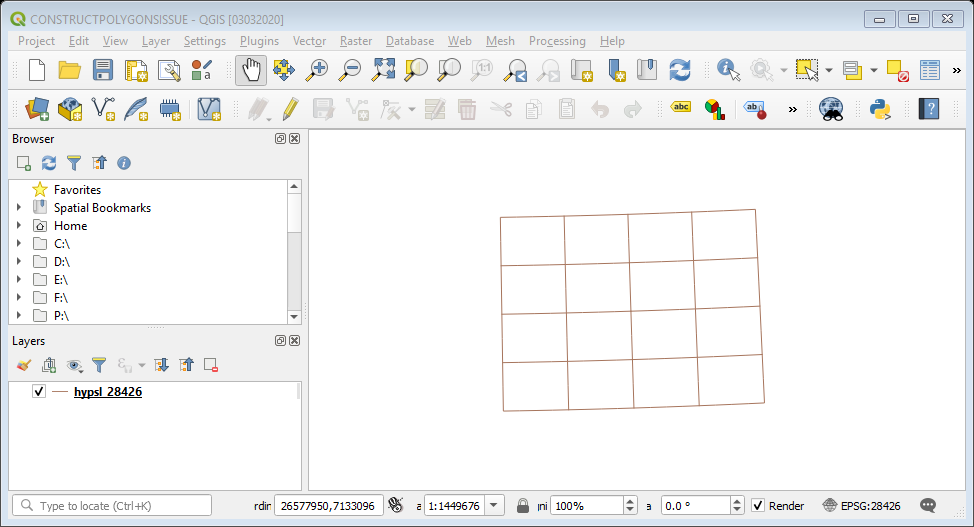This screenshot has width=974, height=527.
Task: Open the Select Features tool dropdown arrow
Action: 829,70
